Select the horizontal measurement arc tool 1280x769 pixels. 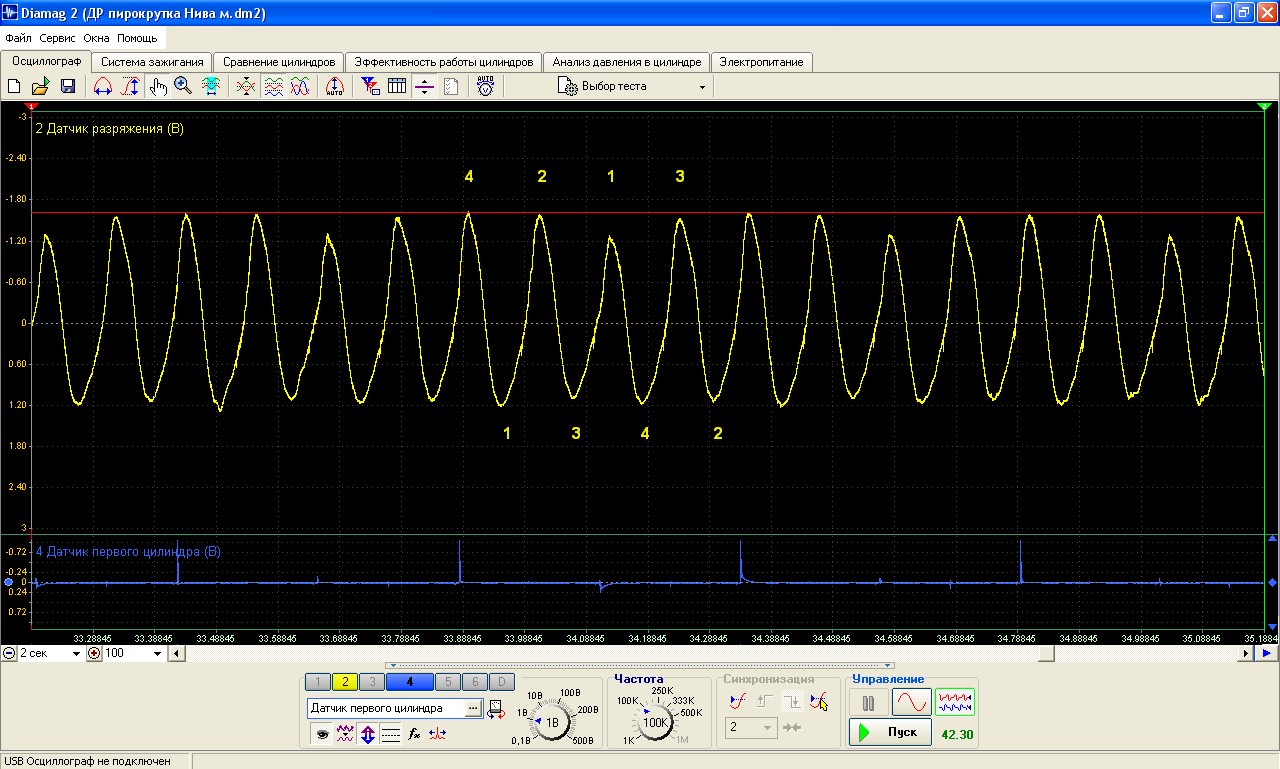coord(103,87)
